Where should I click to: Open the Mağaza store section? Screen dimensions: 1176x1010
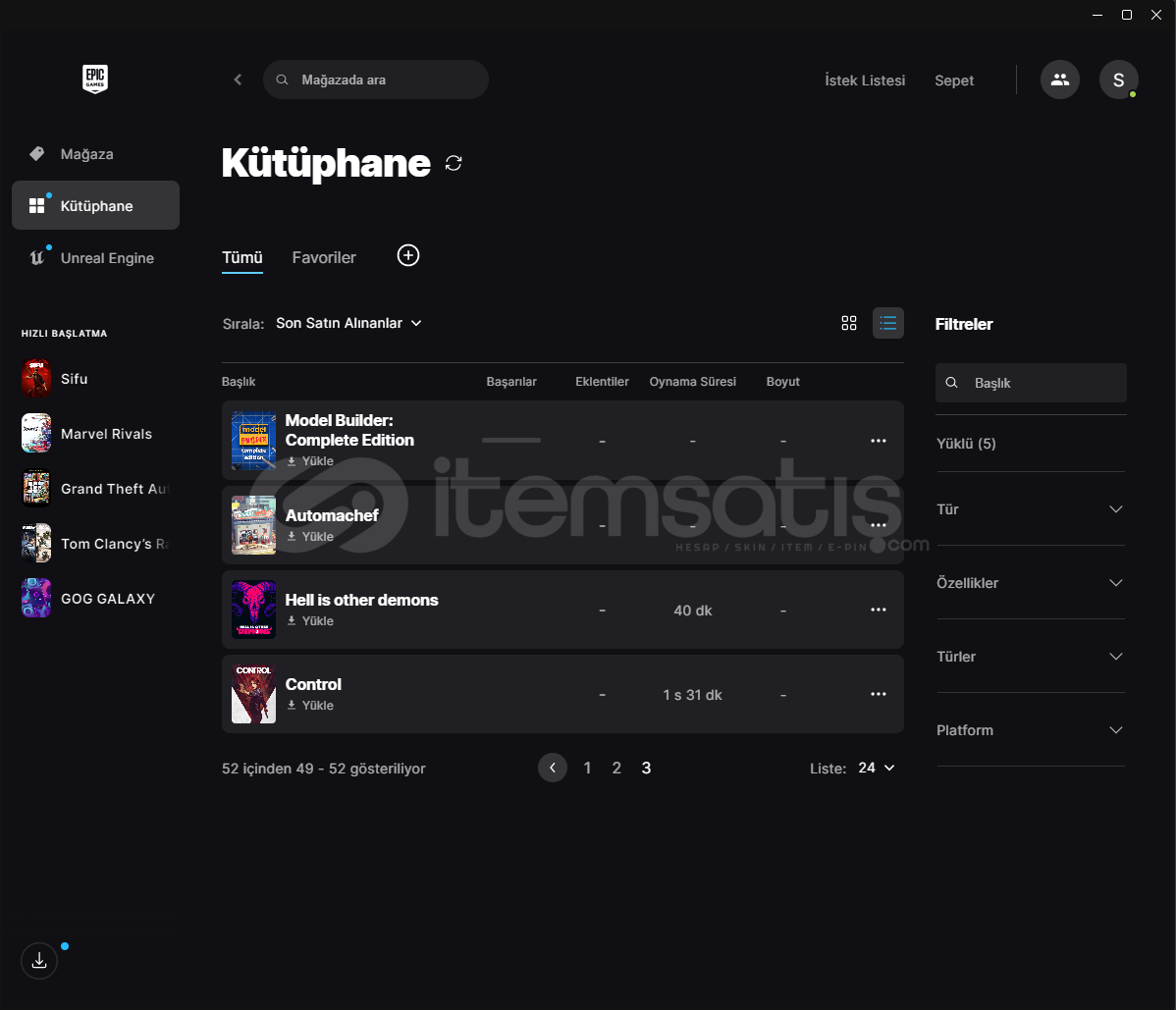click(x=95, y=154)
